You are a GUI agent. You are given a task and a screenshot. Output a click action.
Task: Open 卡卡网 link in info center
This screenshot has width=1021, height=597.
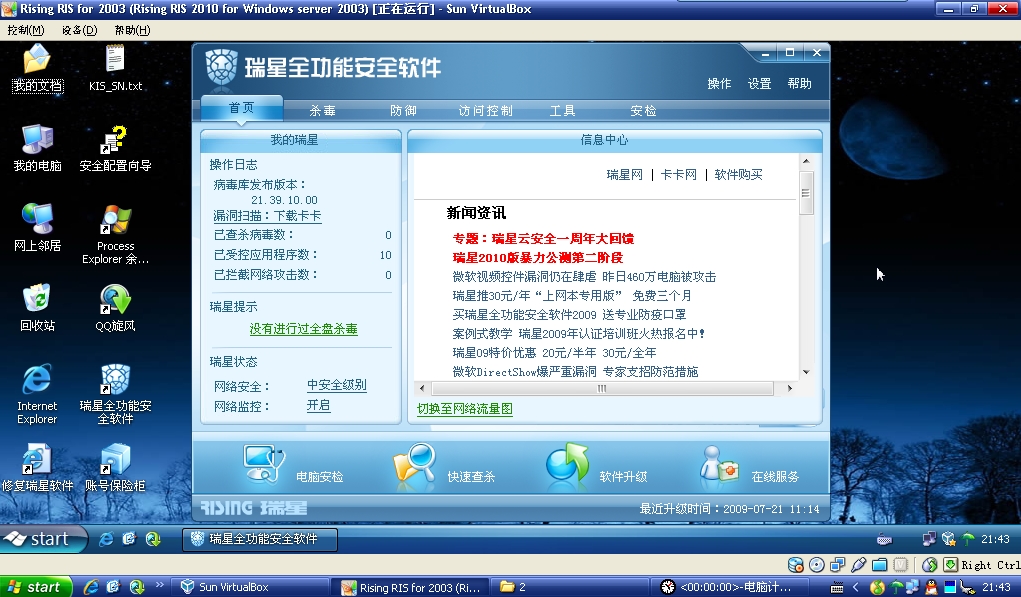[x=678, y=174]
